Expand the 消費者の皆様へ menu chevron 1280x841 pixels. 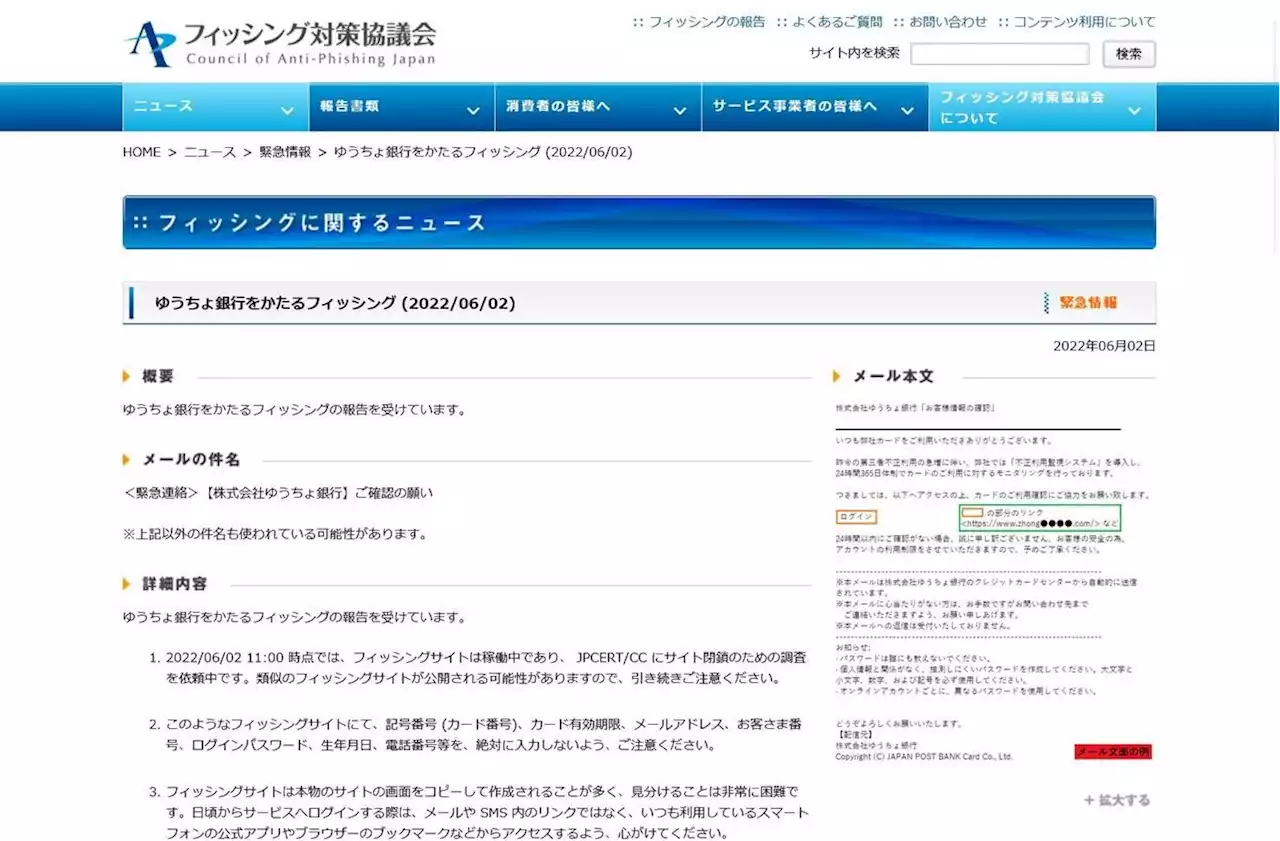click(x=680, y=111)
